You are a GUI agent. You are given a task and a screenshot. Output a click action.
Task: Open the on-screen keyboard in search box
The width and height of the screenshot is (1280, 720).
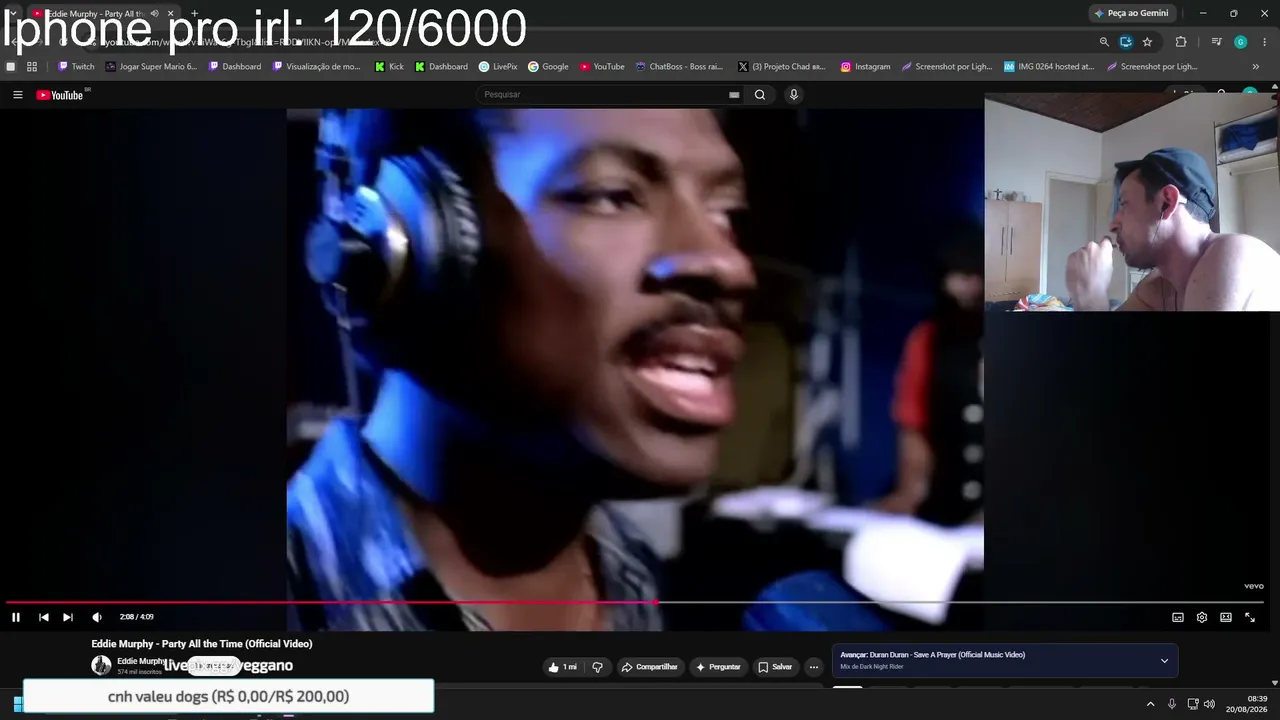coord(734,95)
